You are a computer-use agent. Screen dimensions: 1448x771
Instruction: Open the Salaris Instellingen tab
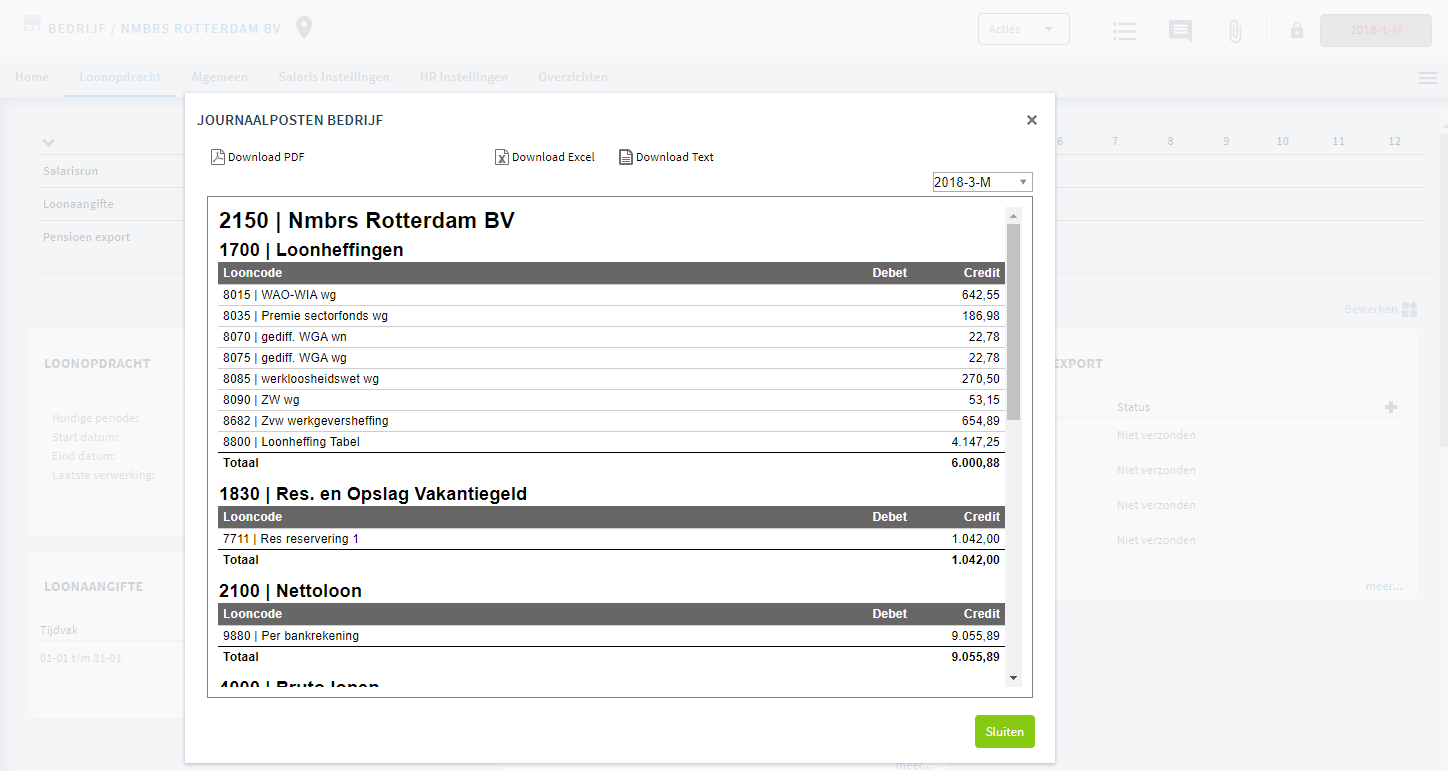tap(334, 77)
